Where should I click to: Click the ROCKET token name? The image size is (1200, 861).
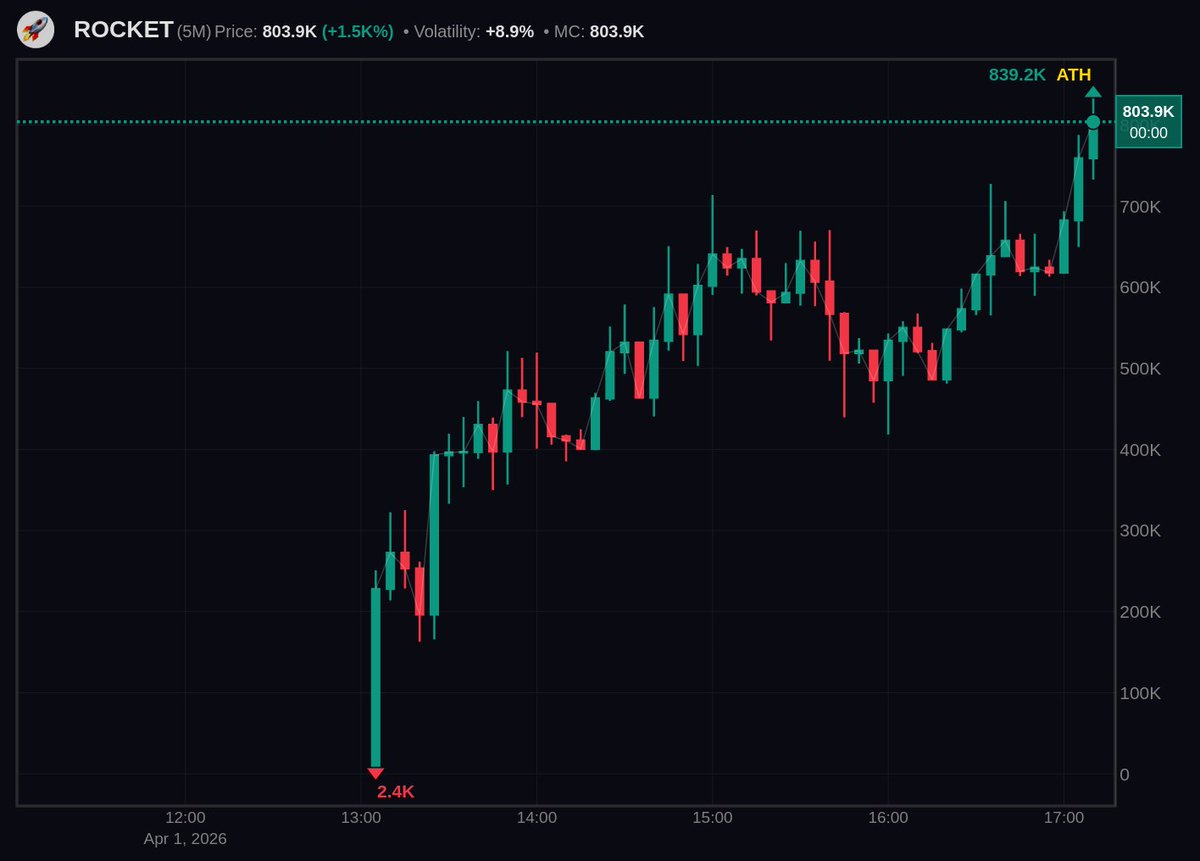[123, 30]
